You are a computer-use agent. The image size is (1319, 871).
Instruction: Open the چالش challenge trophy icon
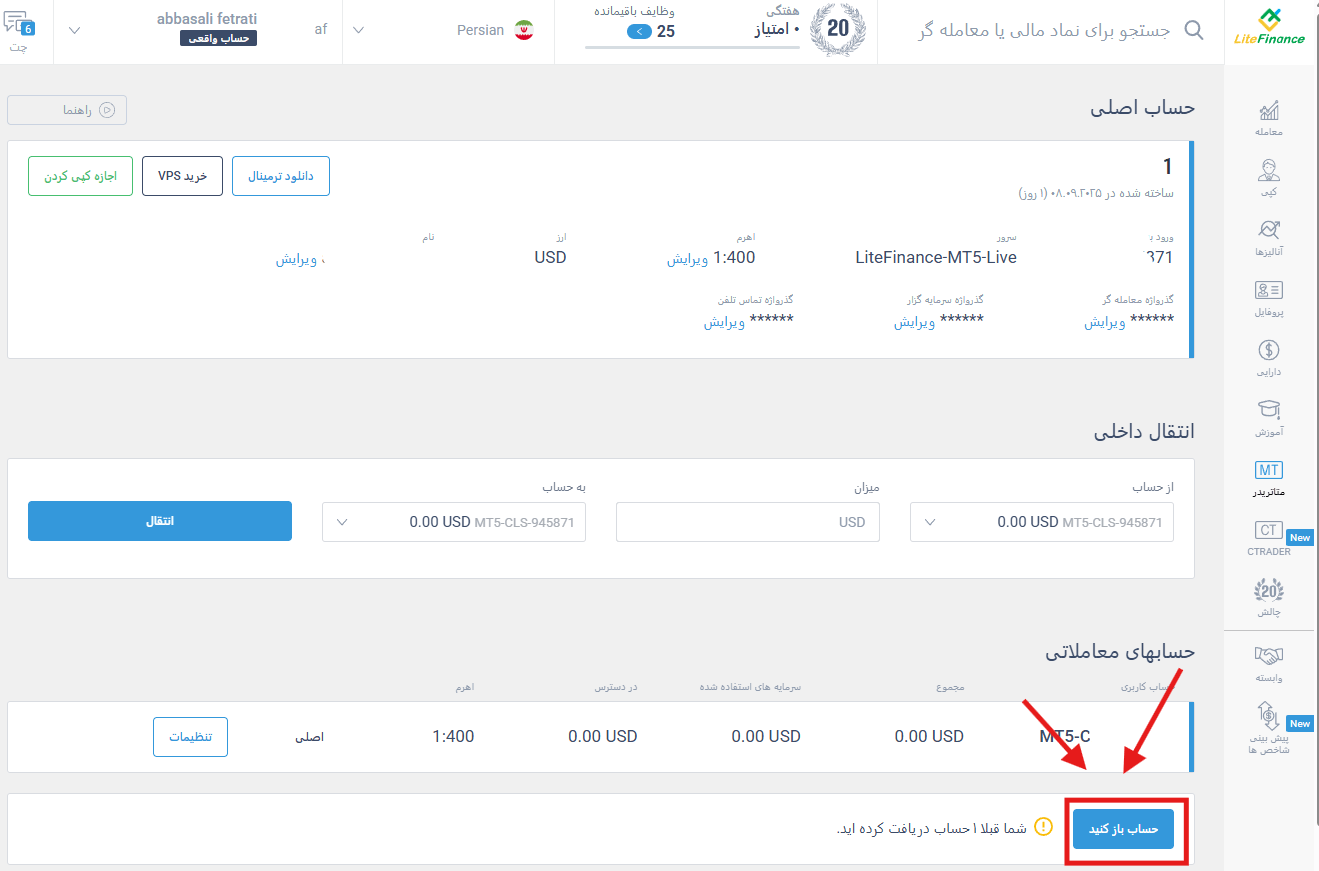(1268, 592)
